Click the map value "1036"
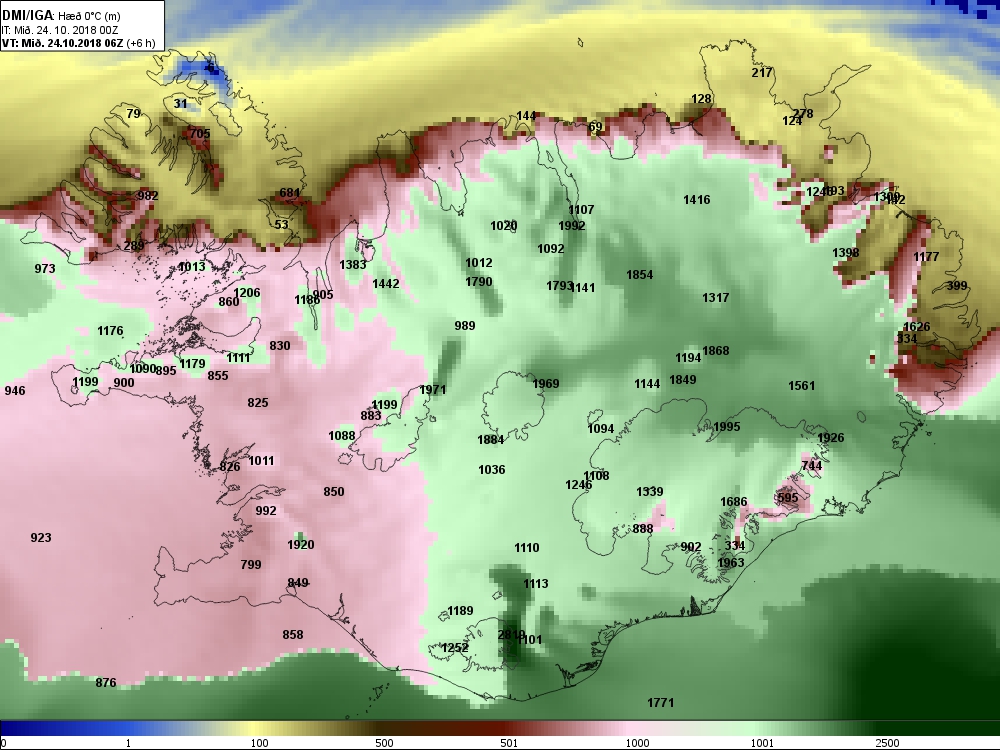The width and height of the screenshot is (1000, 750). [492, 470]
